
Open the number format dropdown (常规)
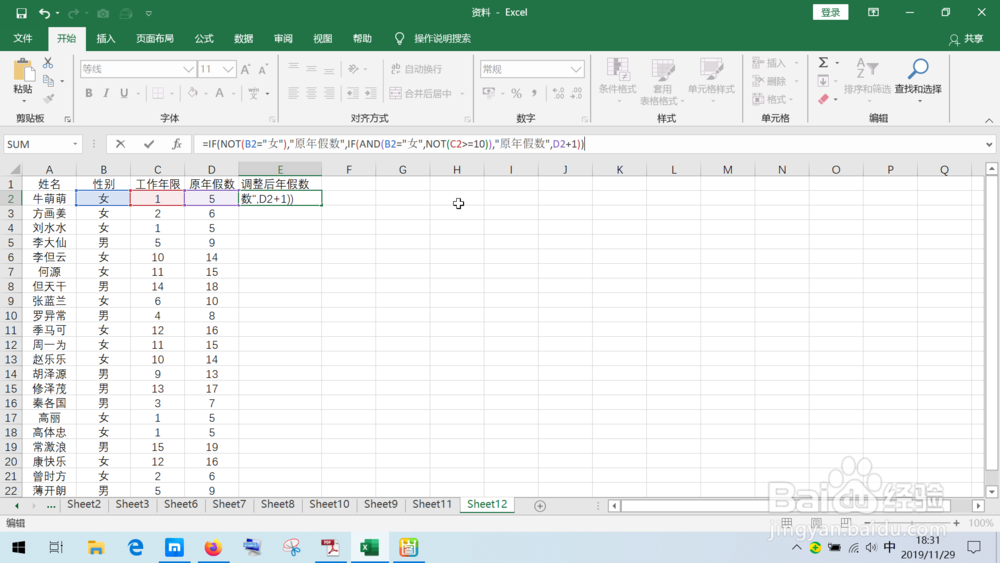click(576, 69)
